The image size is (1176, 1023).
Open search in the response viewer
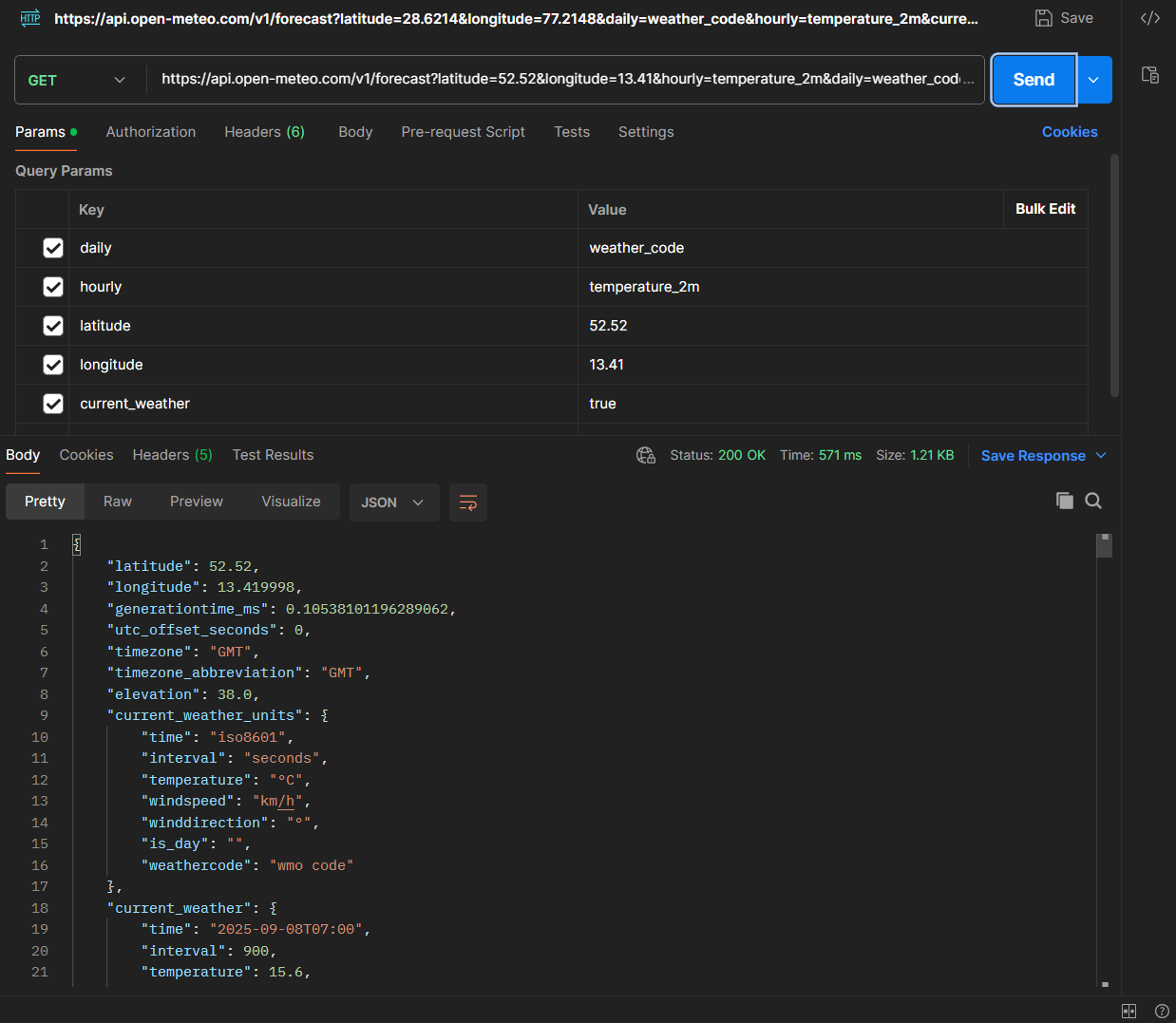pyautogui.click(x=1093, y=501)
